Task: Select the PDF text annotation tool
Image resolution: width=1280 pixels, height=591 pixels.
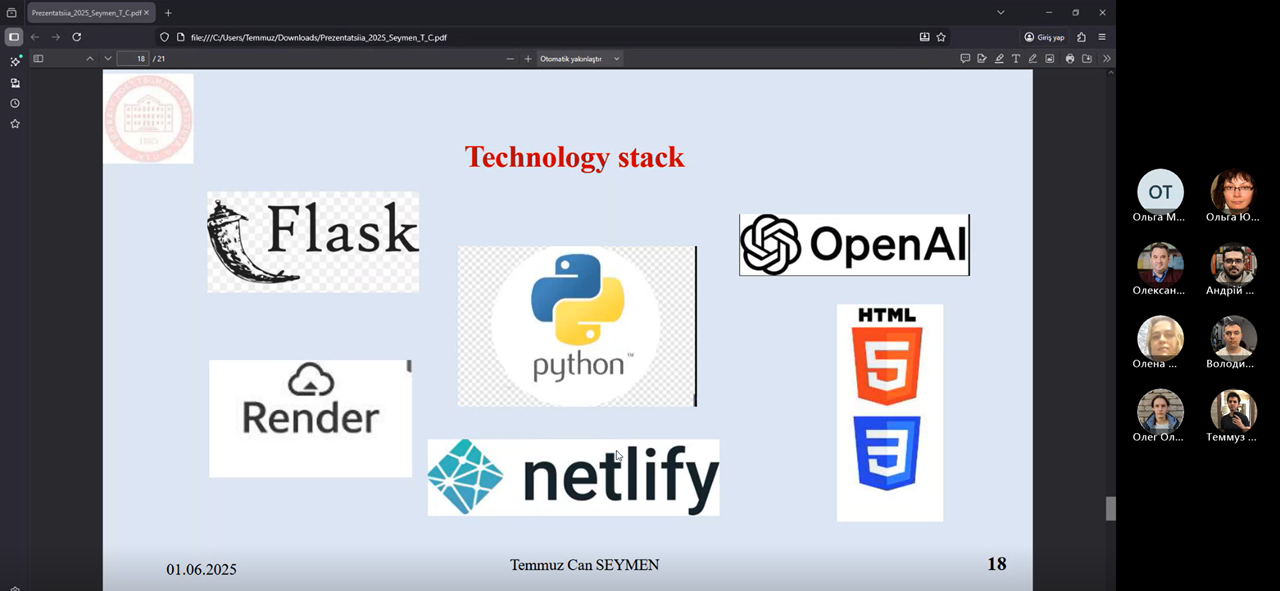Action: pyautogui.click(x=1016, y=59)
